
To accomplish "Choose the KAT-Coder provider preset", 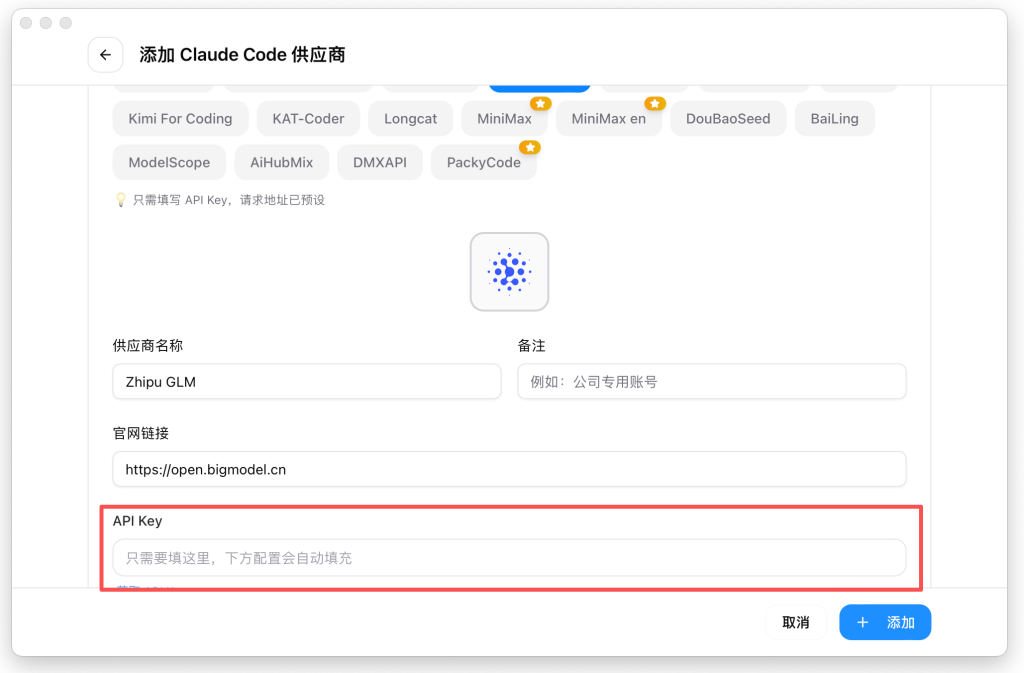I will pos(308,118).
